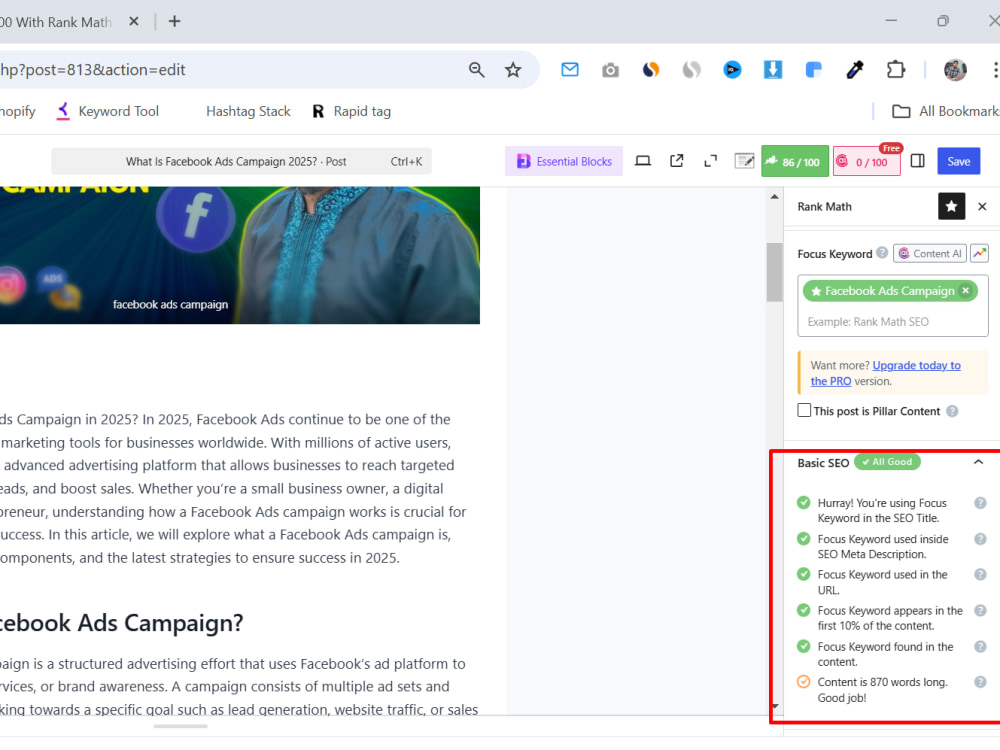Open the Hashtag Stack bookmark

point(247,112)
